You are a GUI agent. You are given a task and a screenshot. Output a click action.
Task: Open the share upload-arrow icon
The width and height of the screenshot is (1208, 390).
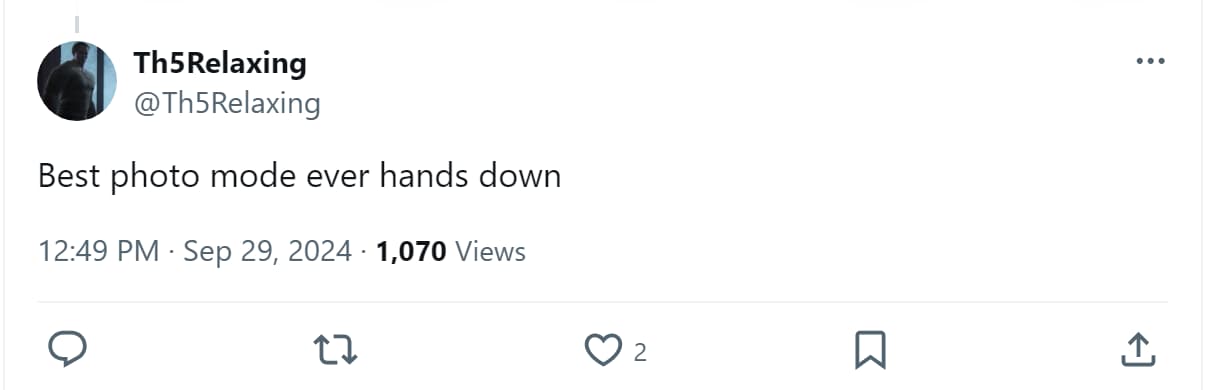point(1137,350)
